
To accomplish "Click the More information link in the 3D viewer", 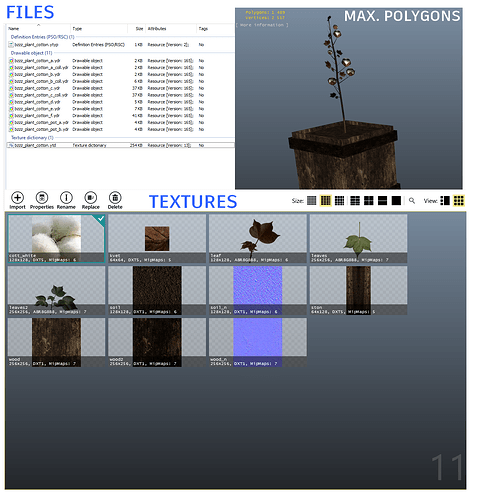I will click(x=262, y=25).
